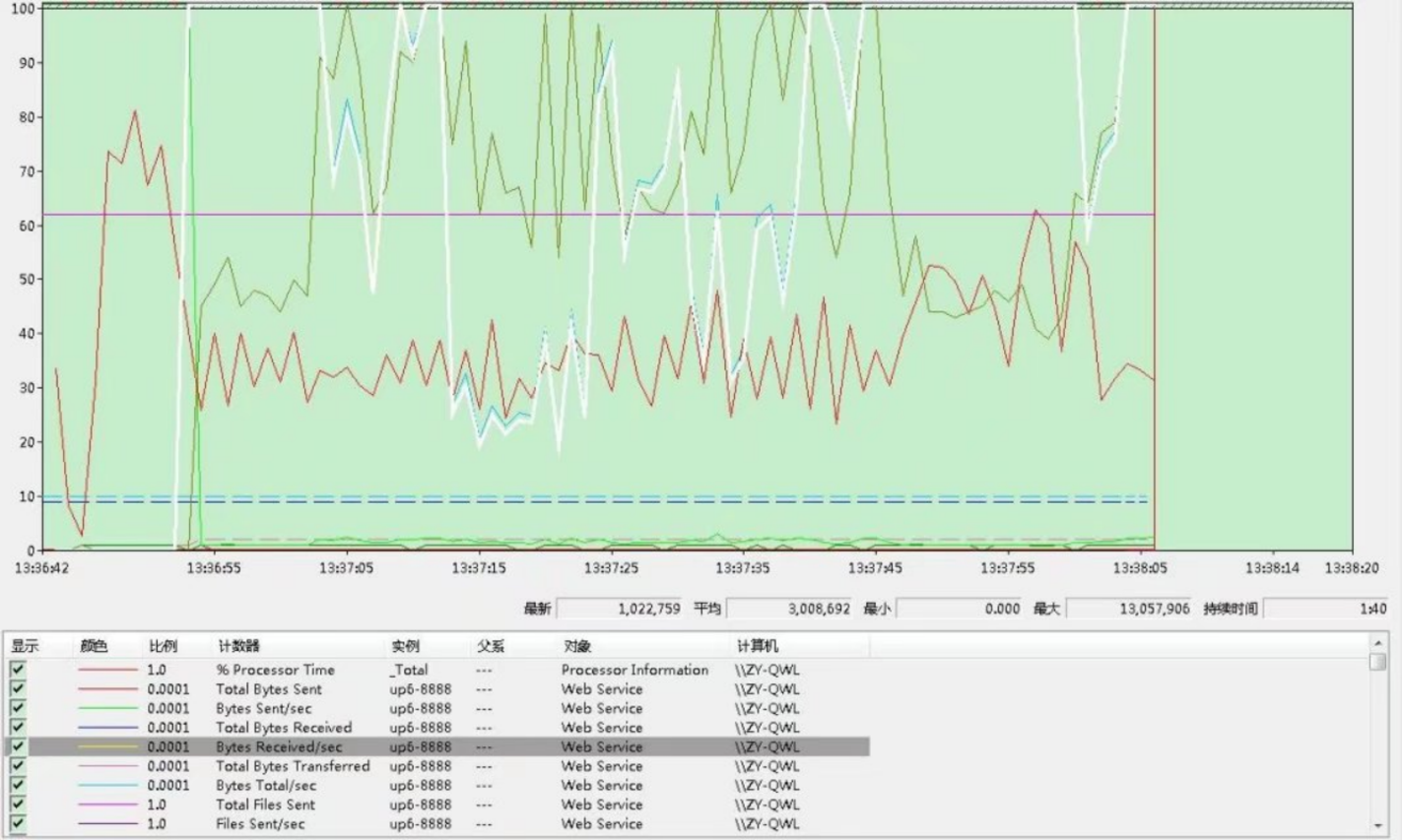
Task: Select the Total Bytes Transferred counter row
Action: tap(437, 766)
